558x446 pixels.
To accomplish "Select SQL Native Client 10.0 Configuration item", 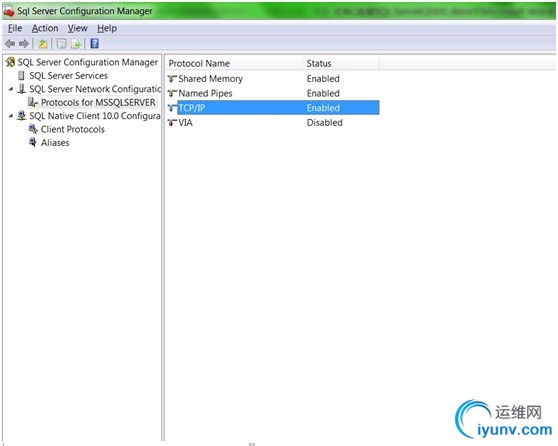I will coord(95,116).
